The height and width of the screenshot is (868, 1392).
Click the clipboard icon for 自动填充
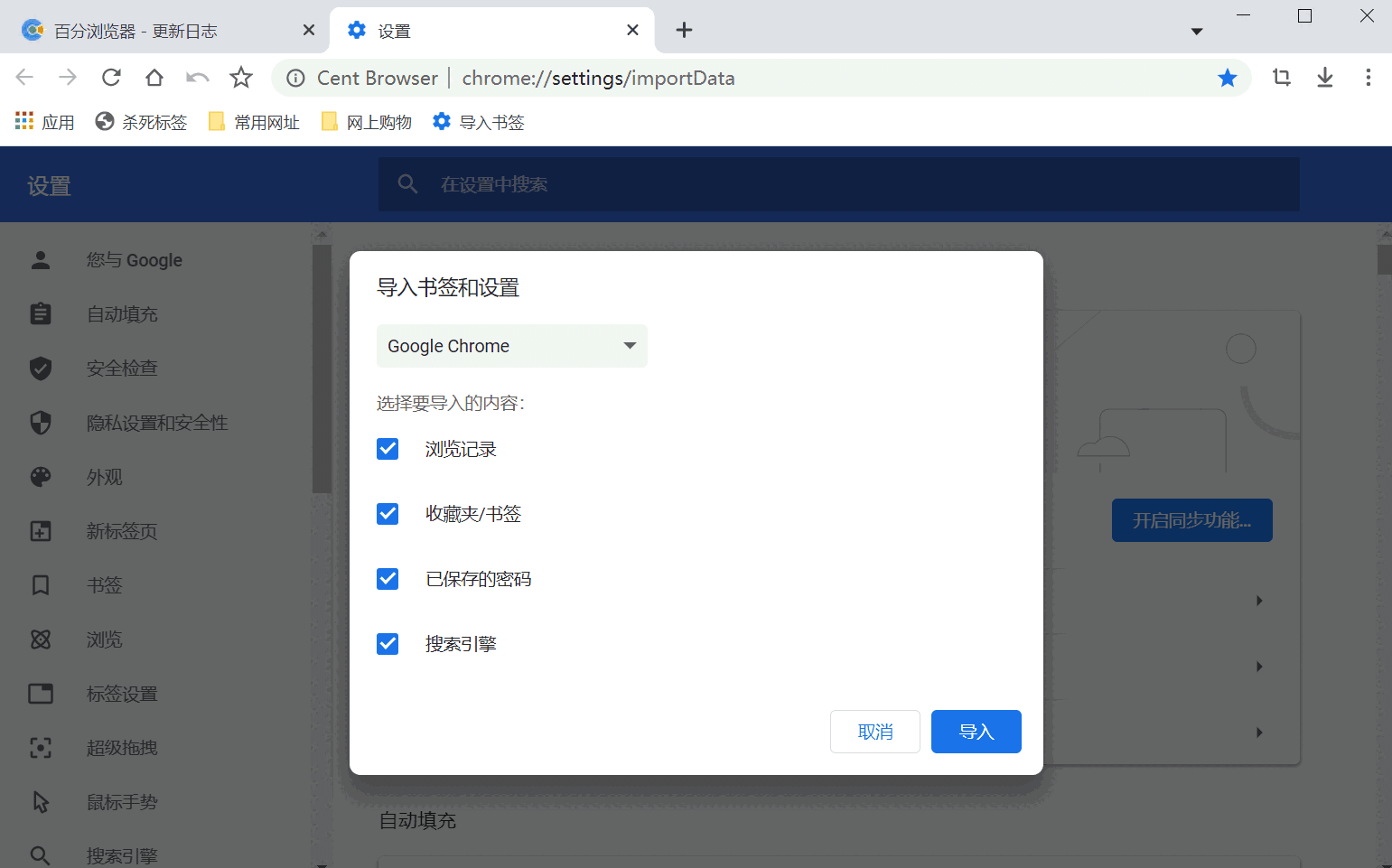pyautogui.click(x=41, y=314)
